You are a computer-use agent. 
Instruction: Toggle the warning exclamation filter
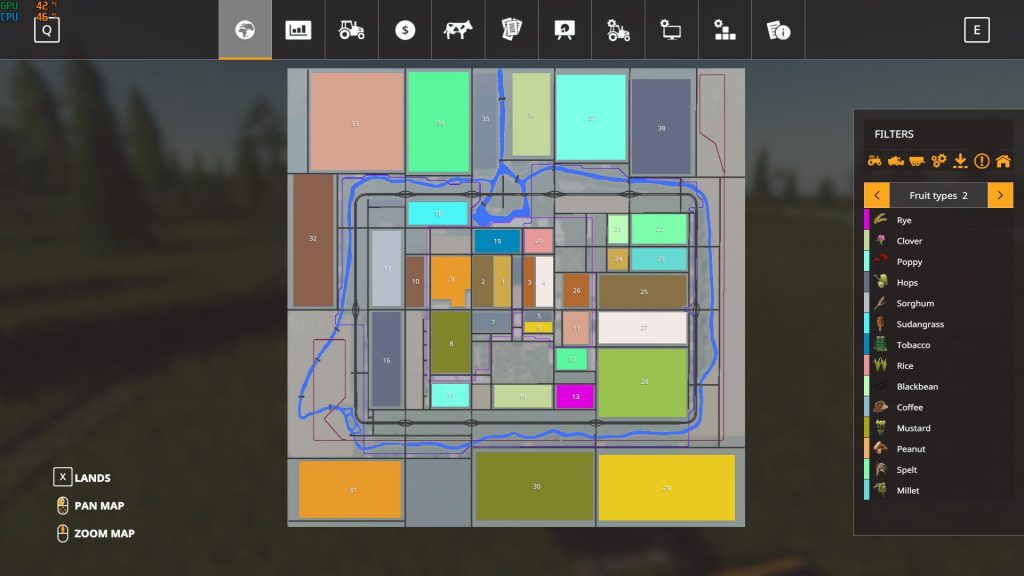pyautogui.click(x=982, y=161)
